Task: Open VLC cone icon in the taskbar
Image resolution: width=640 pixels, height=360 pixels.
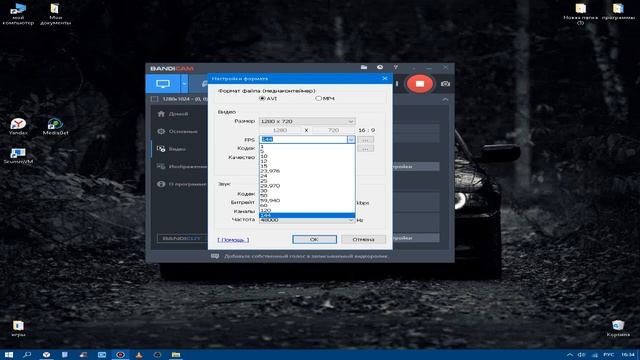Action: (x=139, y=355)
